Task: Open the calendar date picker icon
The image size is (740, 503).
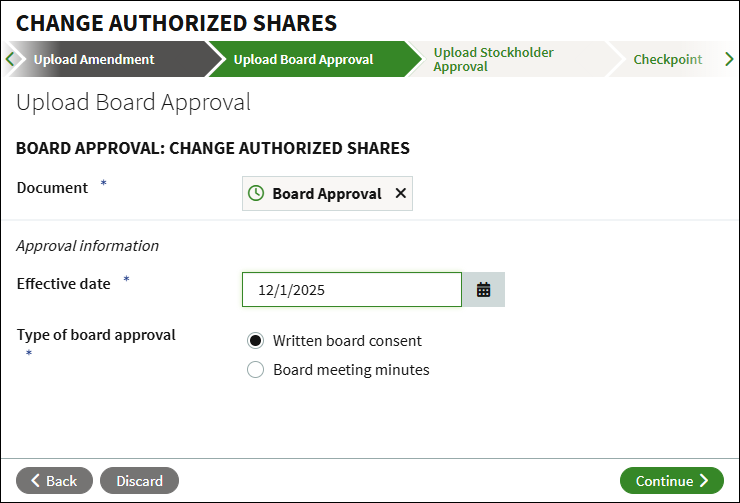Action: (483, 290)
